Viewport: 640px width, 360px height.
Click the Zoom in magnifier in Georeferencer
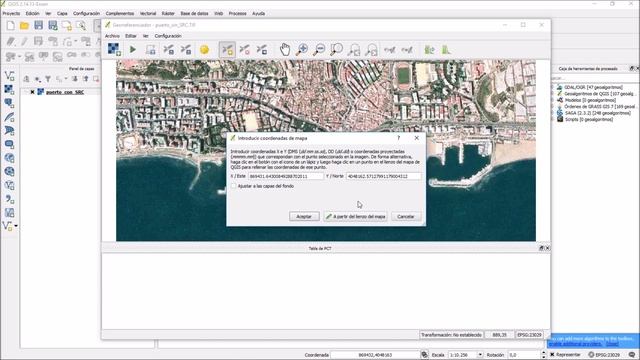302,49
